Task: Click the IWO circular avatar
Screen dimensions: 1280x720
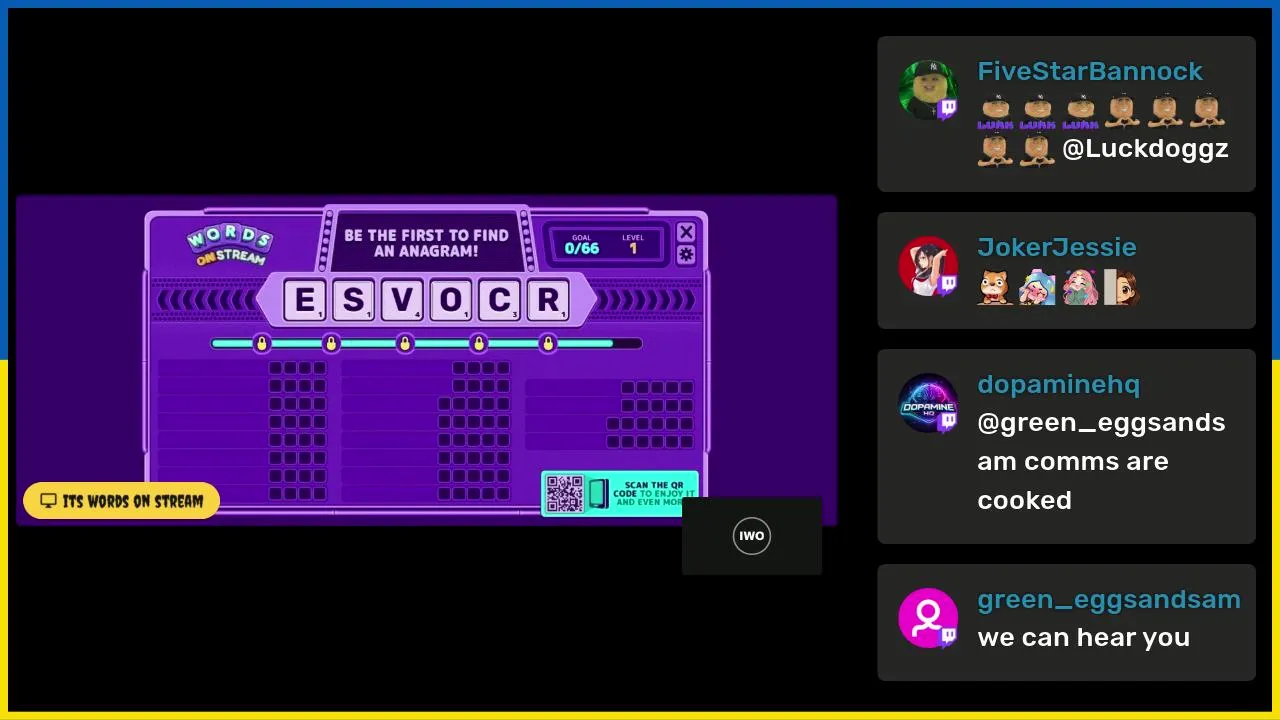Action: click(x=752, y=536)
